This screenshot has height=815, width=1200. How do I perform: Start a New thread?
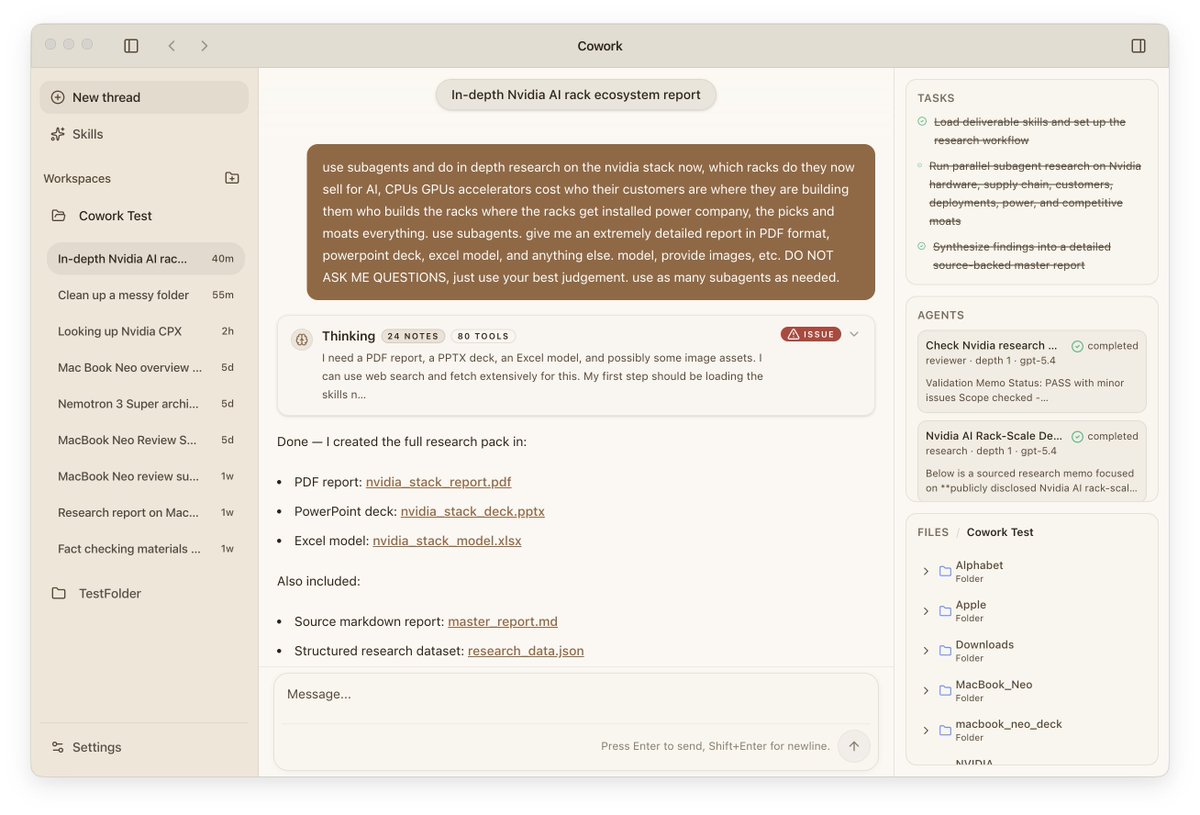point(144,97)
